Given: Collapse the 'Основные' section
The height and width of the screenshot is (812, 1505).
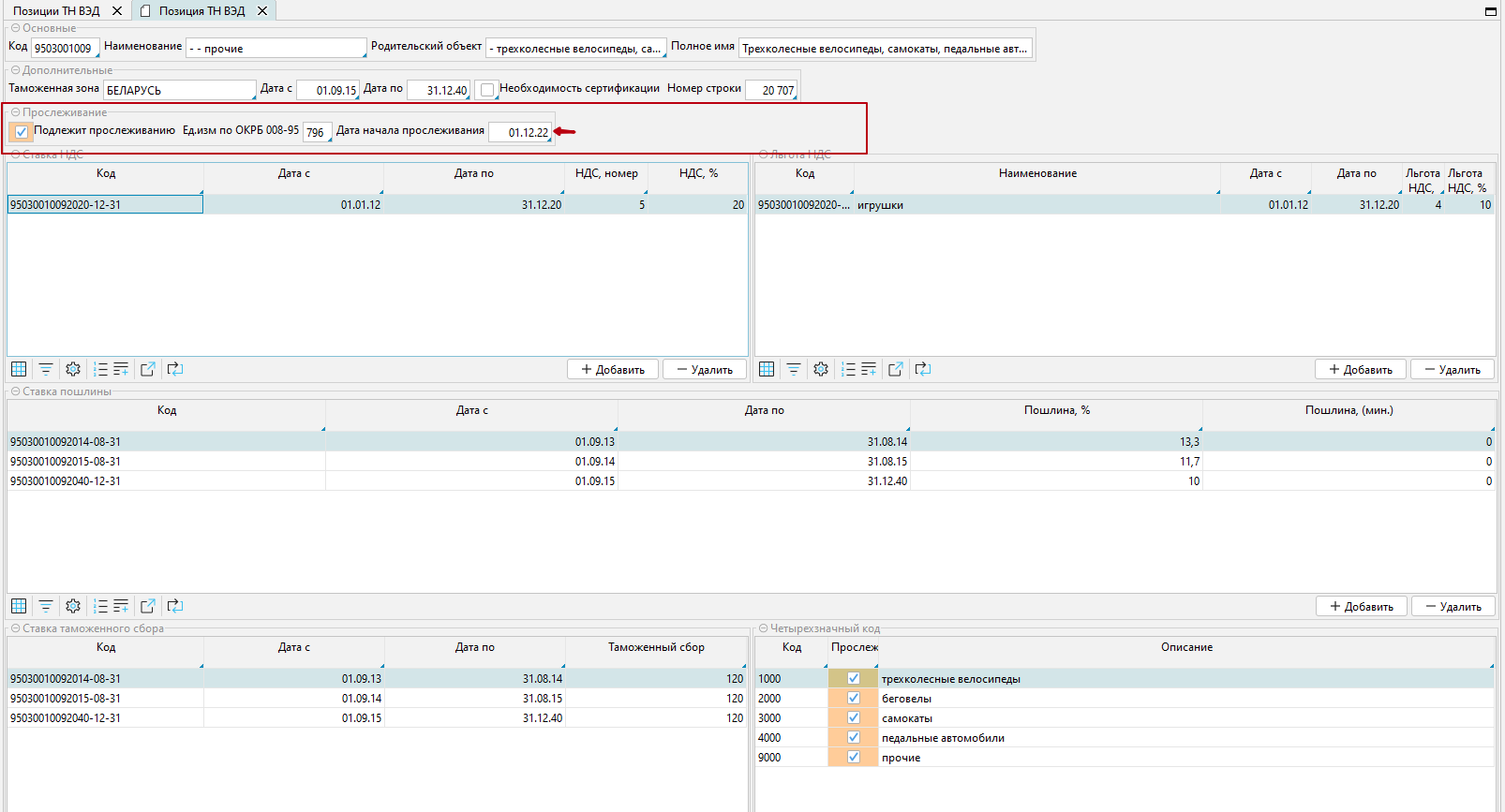Looking at the screenshot, I should [x=16, y=28].
